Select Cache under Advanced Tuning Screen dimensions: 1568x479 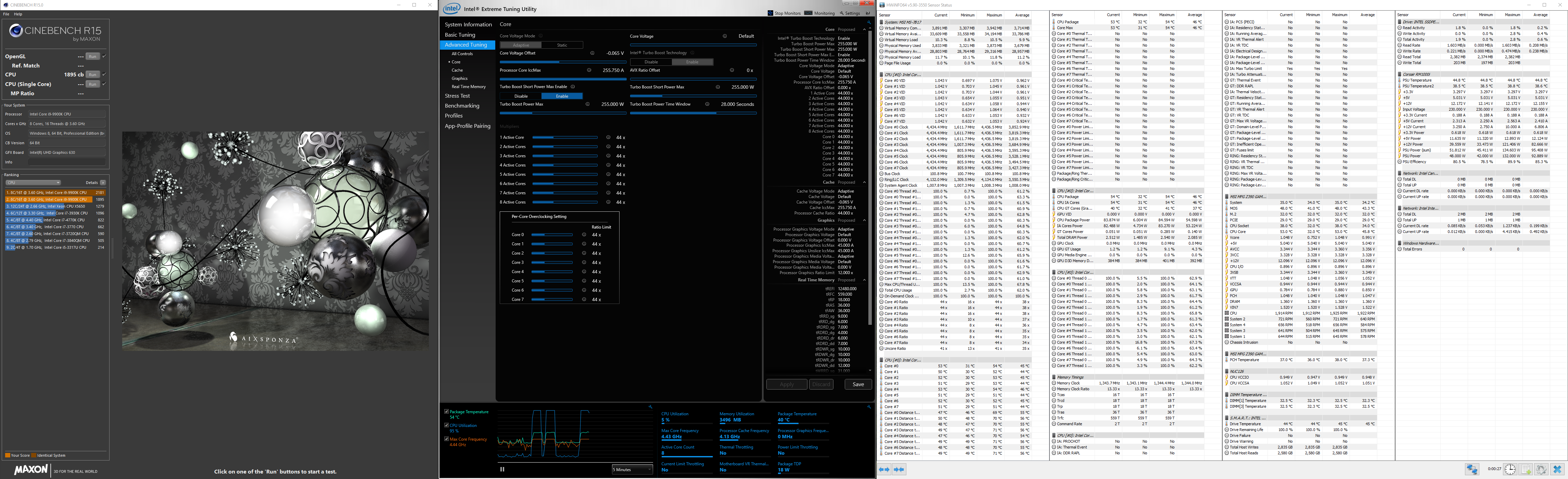[x=457, y=70]
